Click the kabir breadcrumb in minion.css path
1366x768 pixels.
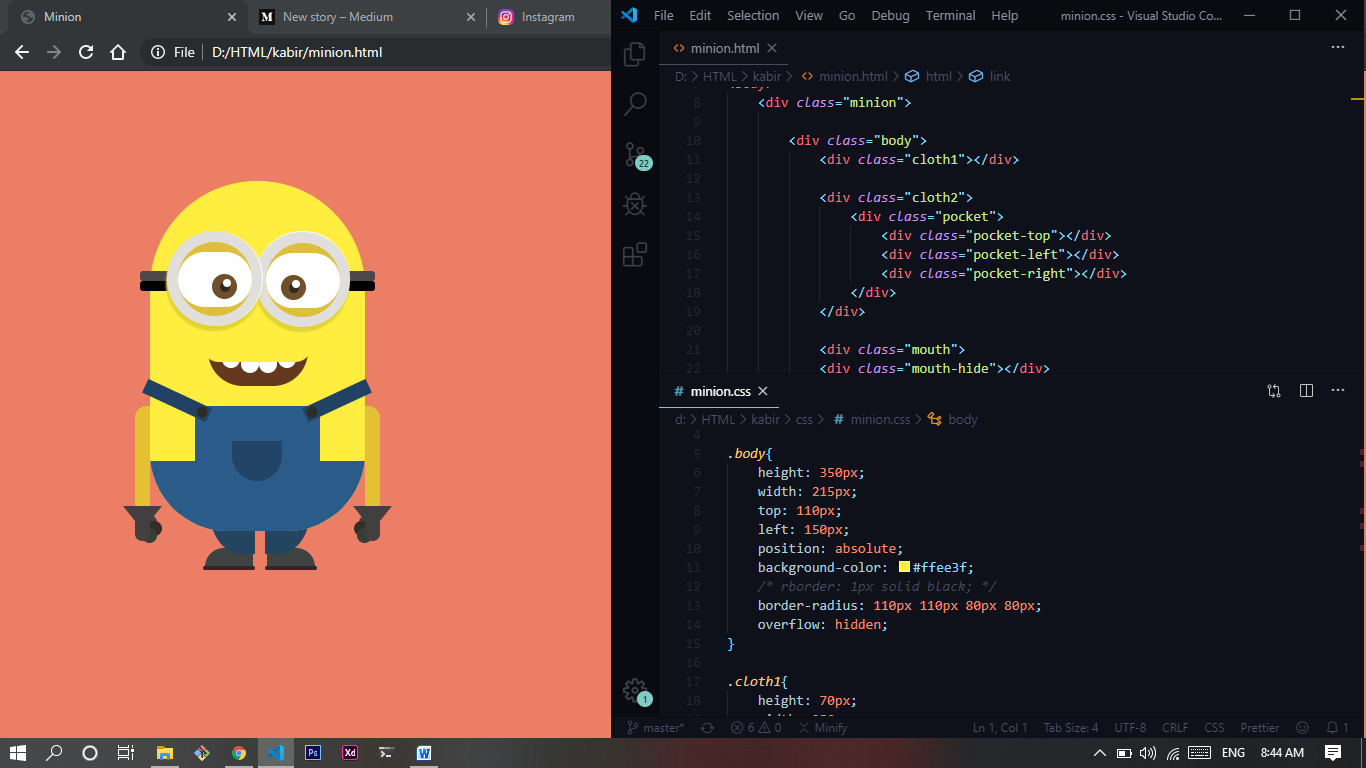(765, 419)
